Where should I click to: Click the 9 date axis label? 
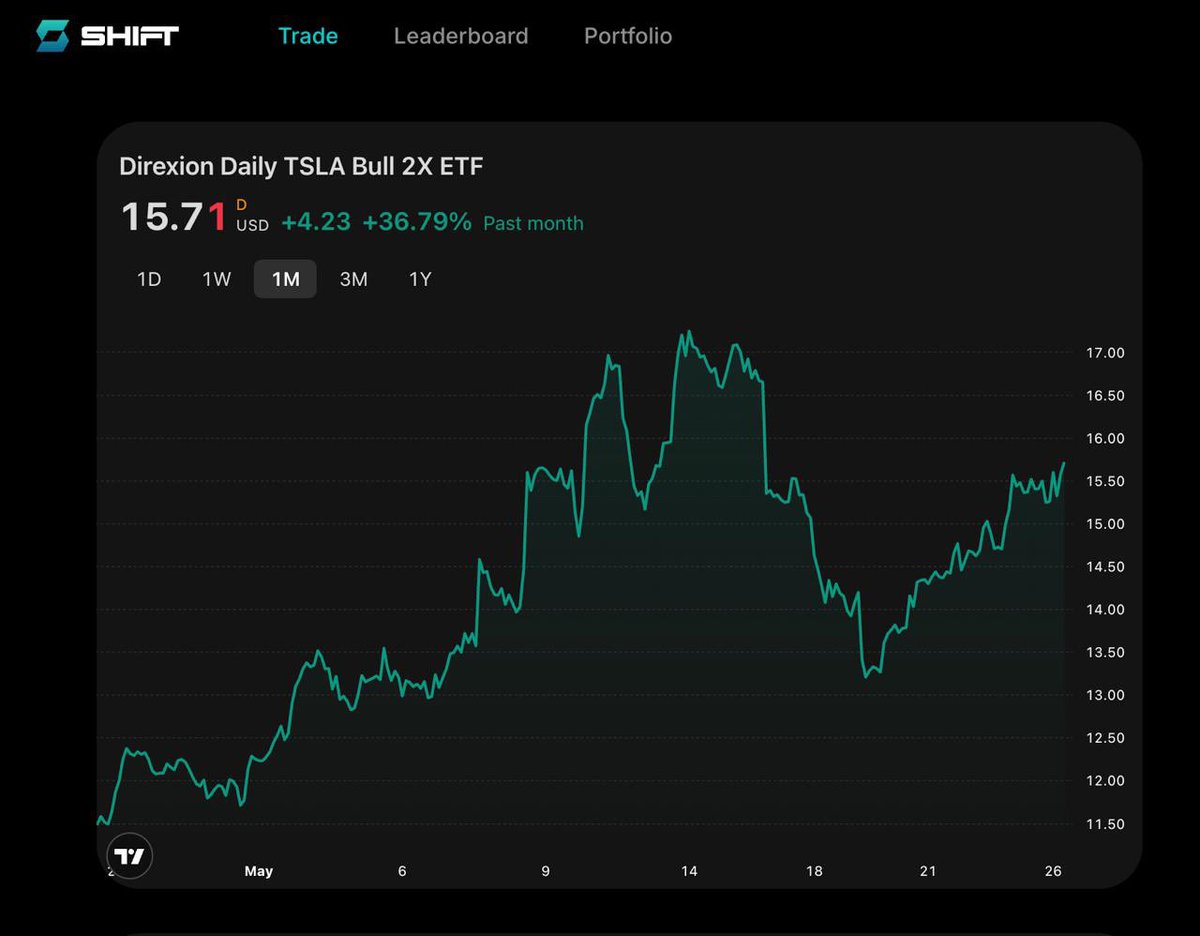tap(545, 872)
